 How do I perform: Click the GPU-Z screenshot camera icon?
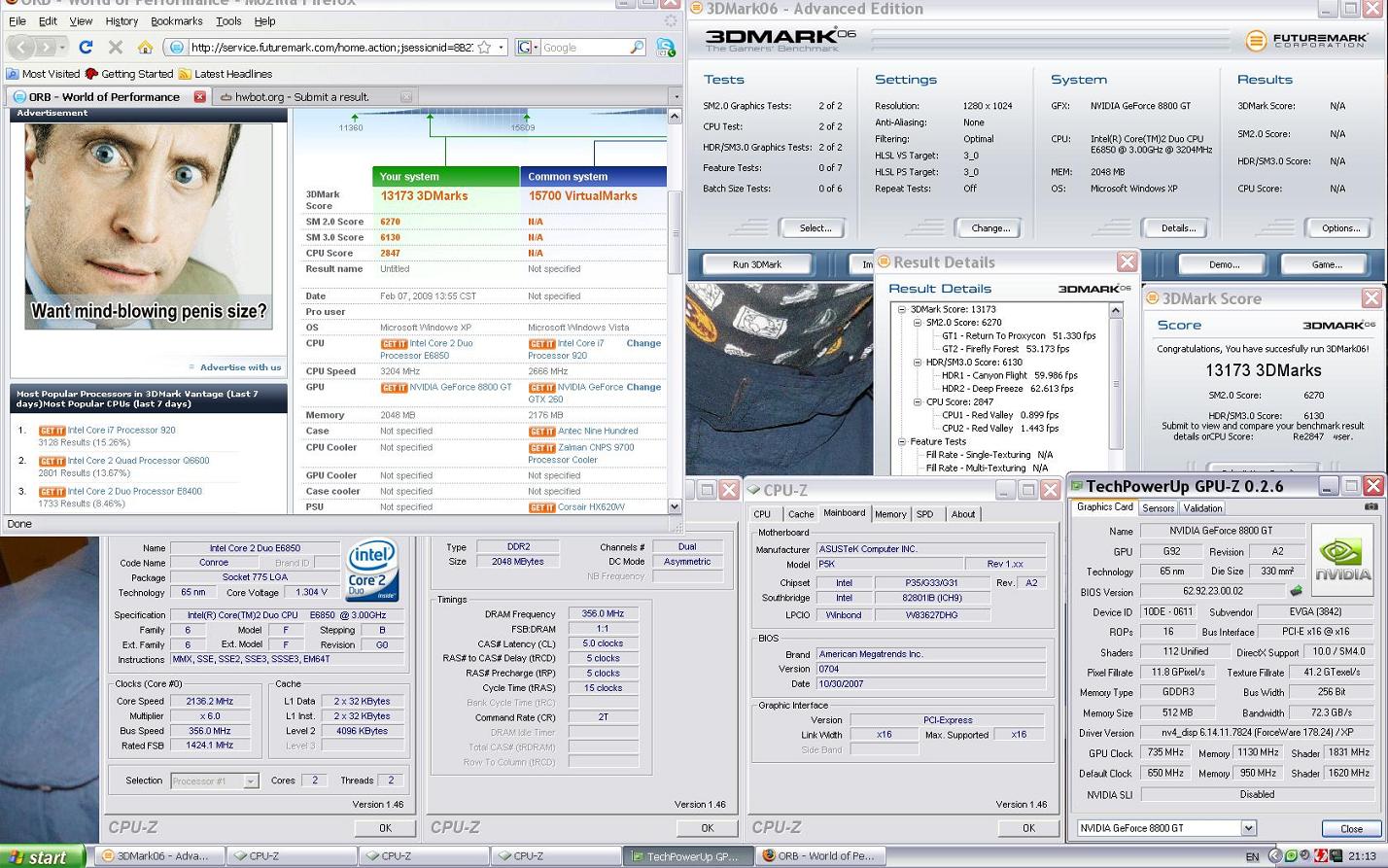tap(1371, 506)
